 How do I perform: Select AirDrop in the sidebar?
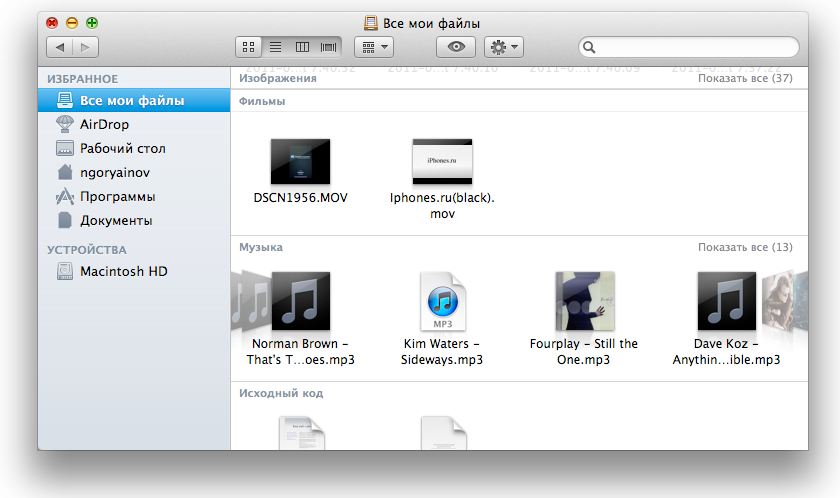tap(104, 124)
